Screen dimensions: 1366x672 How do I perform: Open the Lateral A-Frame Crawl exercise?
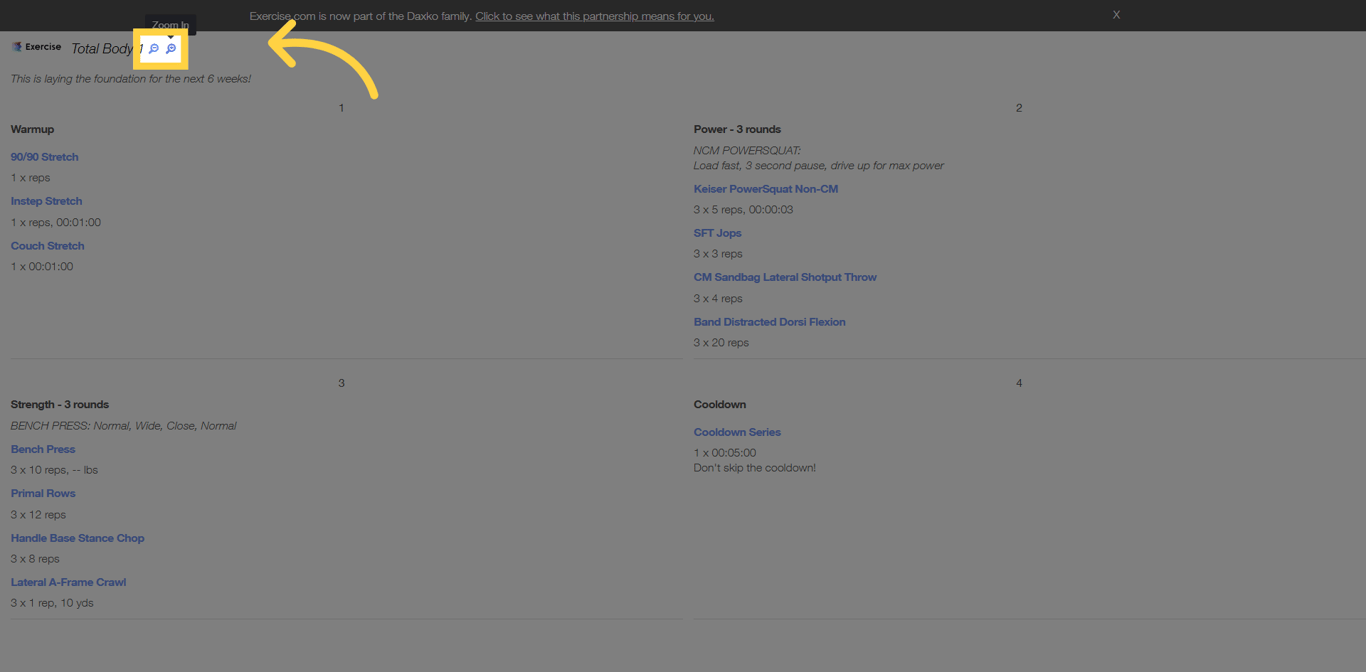click(x=68, y=581)
